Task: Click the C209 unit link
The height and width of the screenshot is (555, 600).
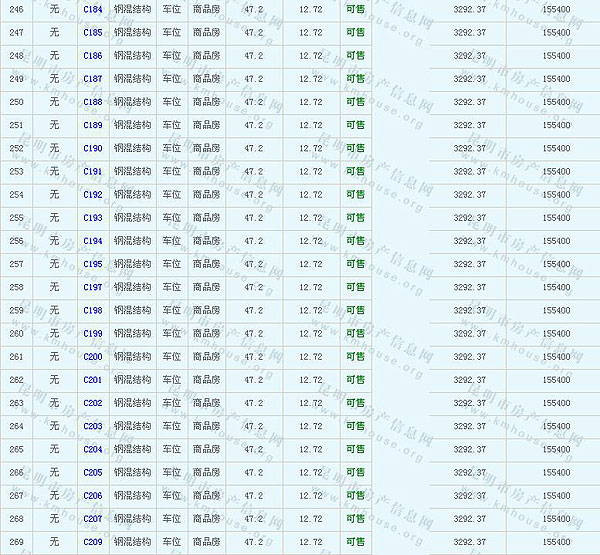Action: (92, 542)
